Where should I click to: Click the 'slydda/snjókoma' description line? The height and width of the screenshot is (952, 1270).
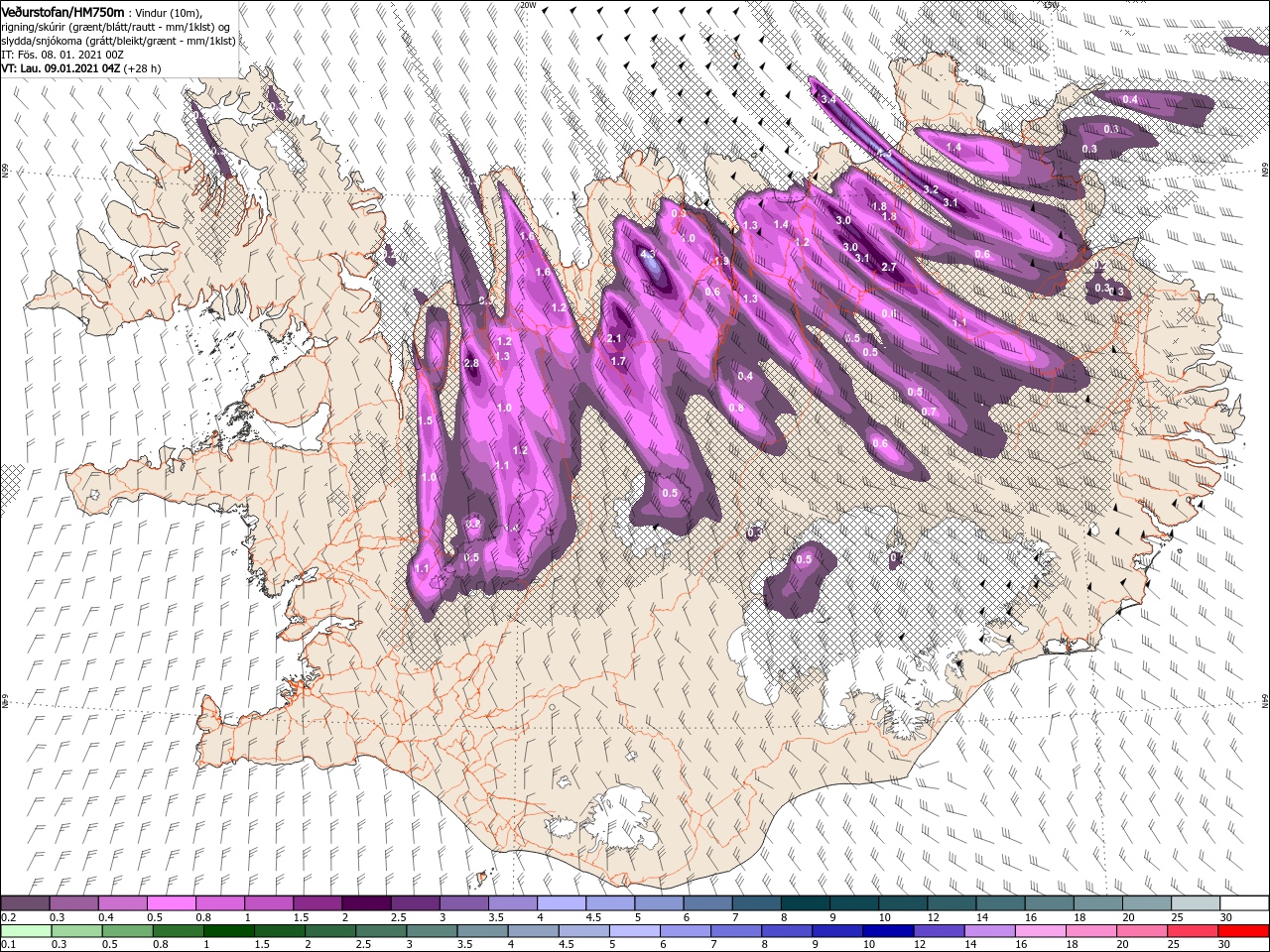118,41
